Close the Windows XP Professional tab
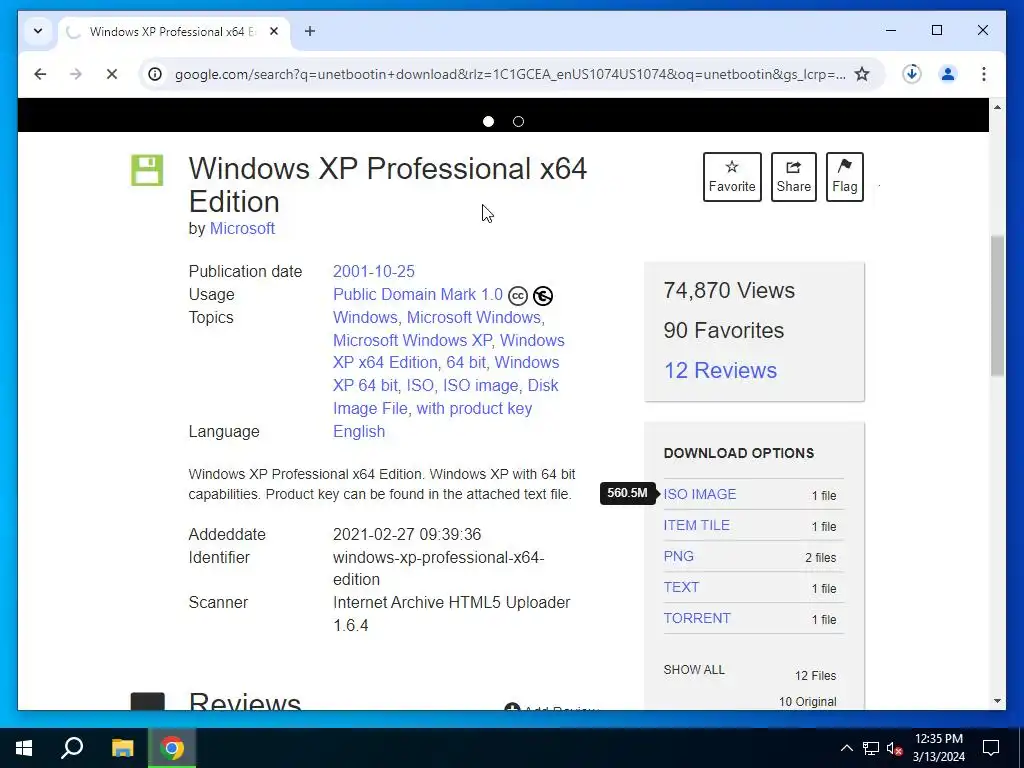 (x=274, y=31)
